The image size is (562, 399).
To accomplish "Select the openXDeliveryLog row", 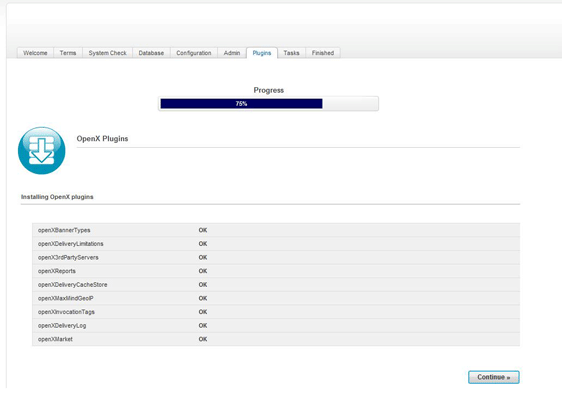I will (276, 326).
